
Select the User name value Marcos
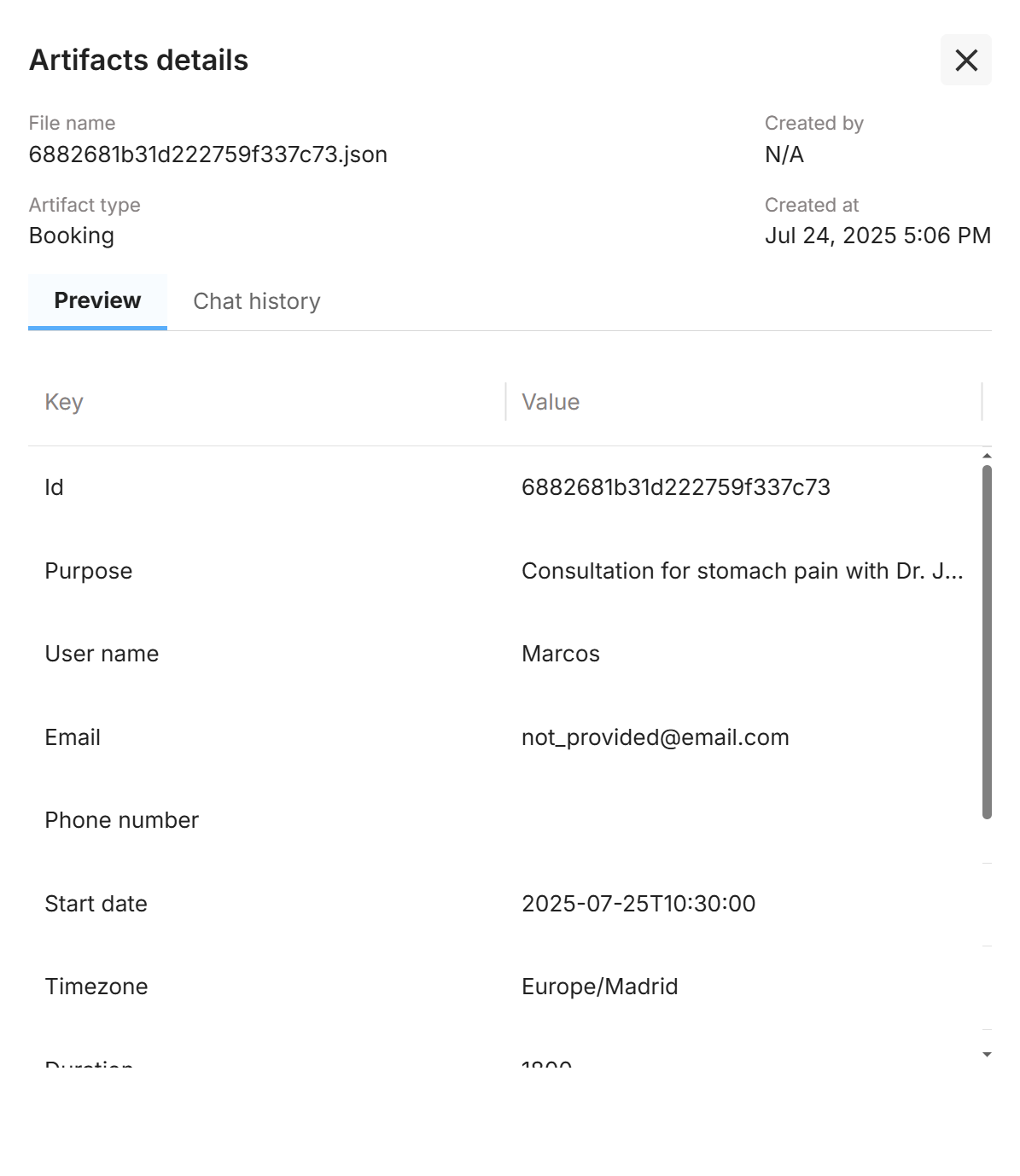click(561, 654)
